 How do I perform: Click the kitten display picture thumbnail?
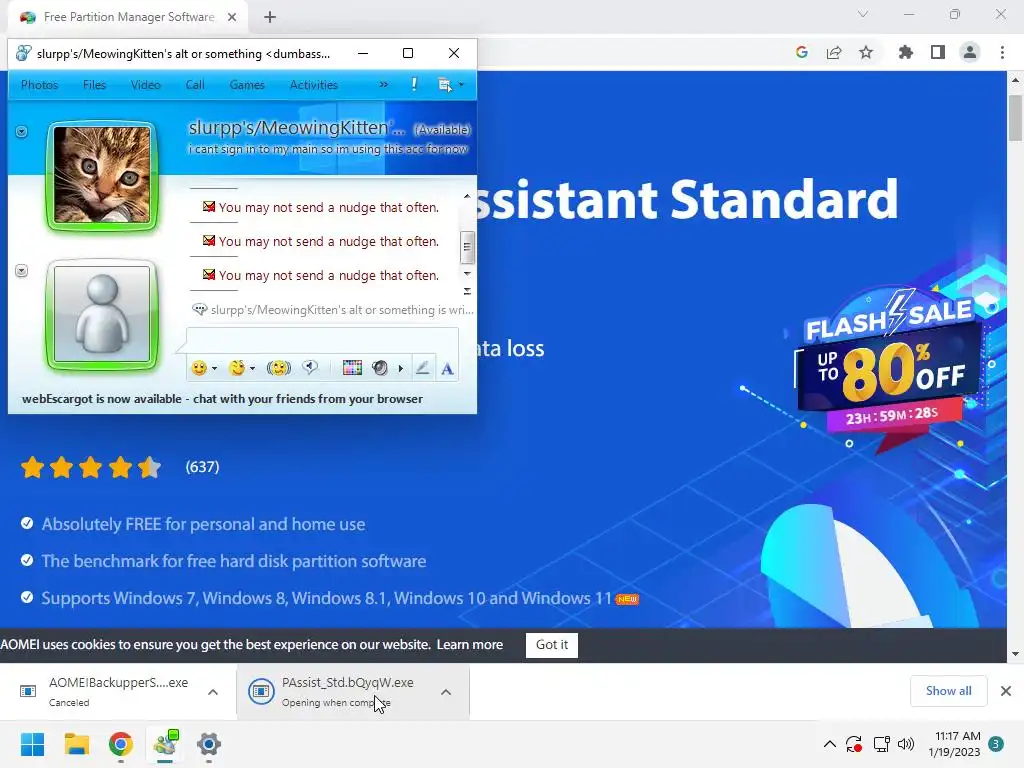click(x=102, y=175)
